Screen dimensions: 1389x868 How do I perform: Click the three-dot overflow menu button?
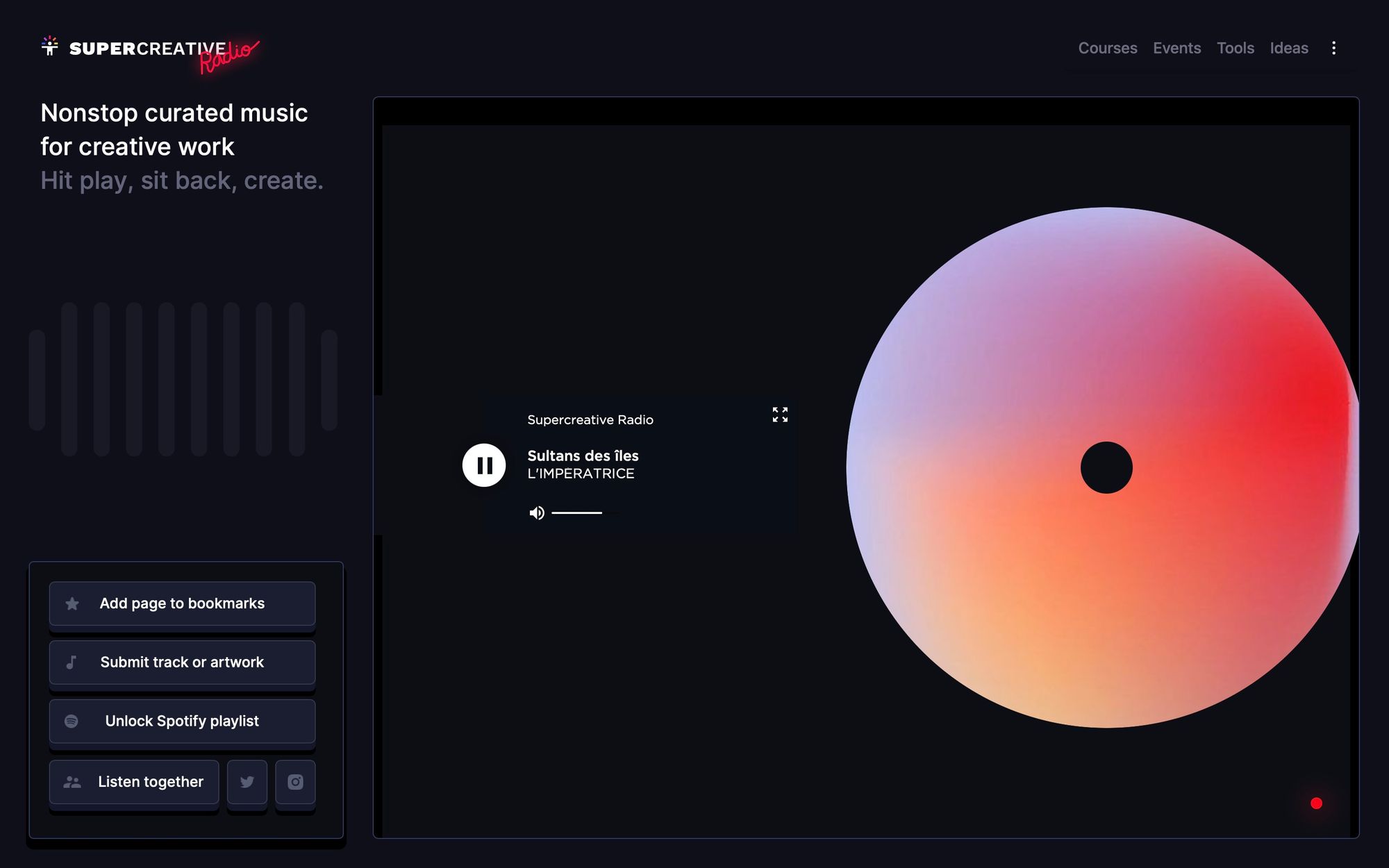click(1334, 48)
